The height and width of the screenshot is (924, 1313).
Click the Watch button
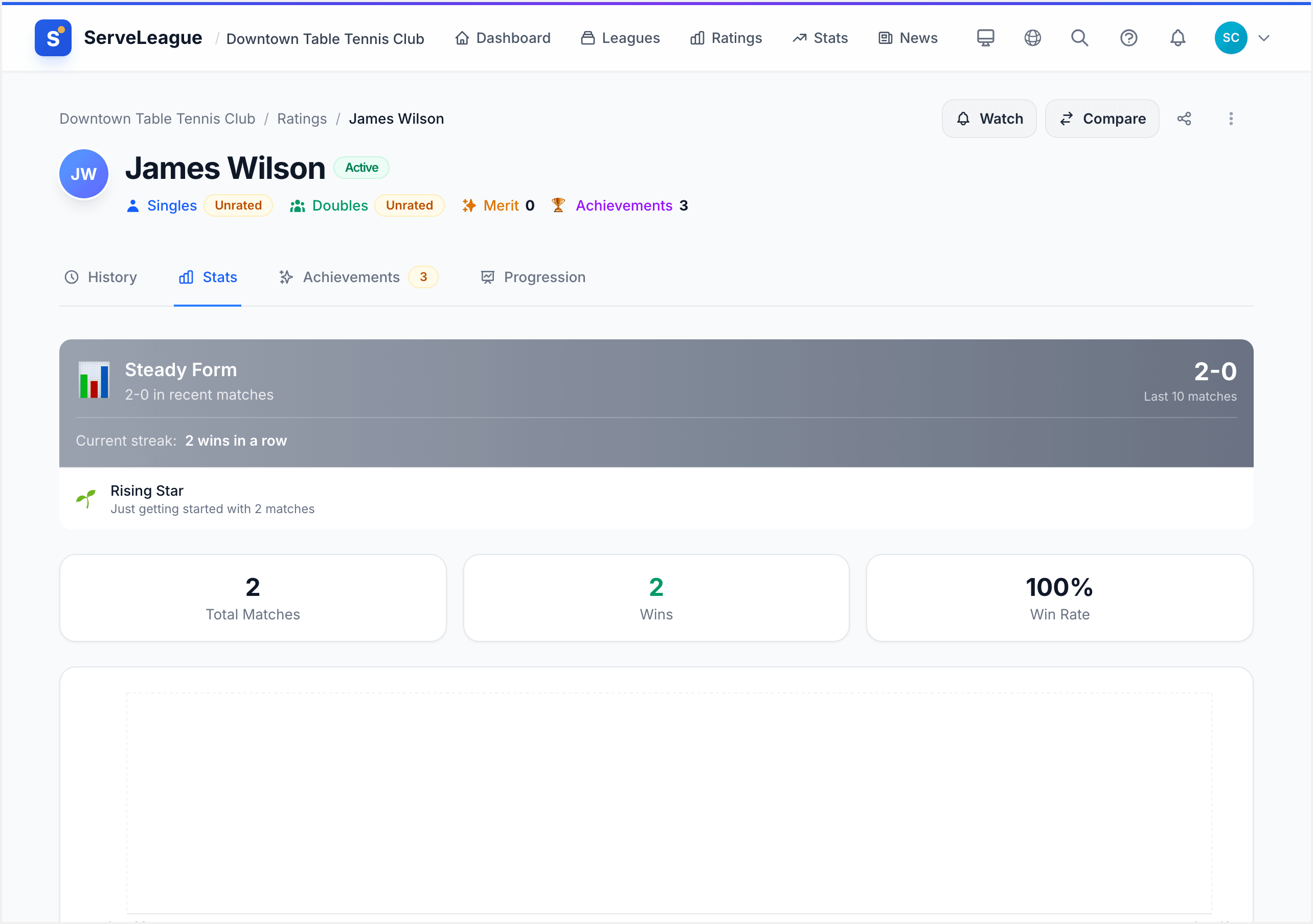pyautogui.click(x=989, y=119)
